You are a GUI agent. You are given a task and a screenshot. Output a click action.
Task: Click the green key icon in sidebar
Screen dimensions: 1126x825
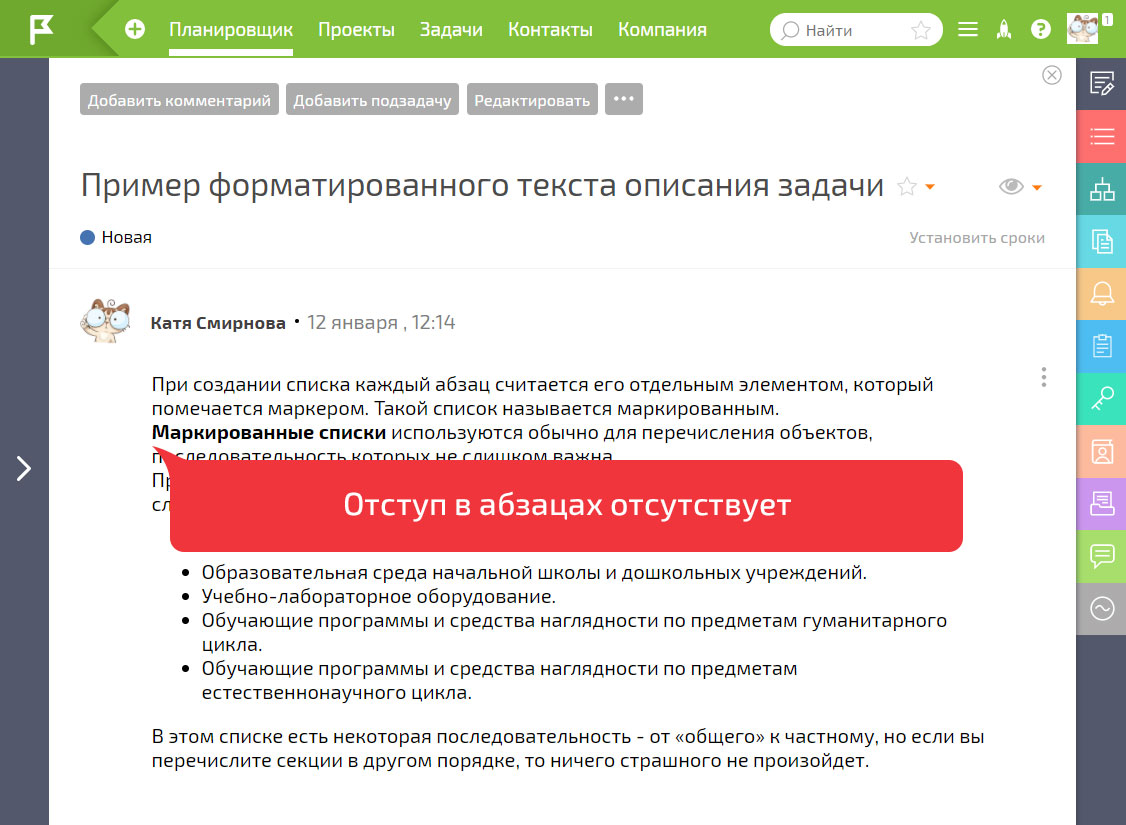(x=1102, y=398)
